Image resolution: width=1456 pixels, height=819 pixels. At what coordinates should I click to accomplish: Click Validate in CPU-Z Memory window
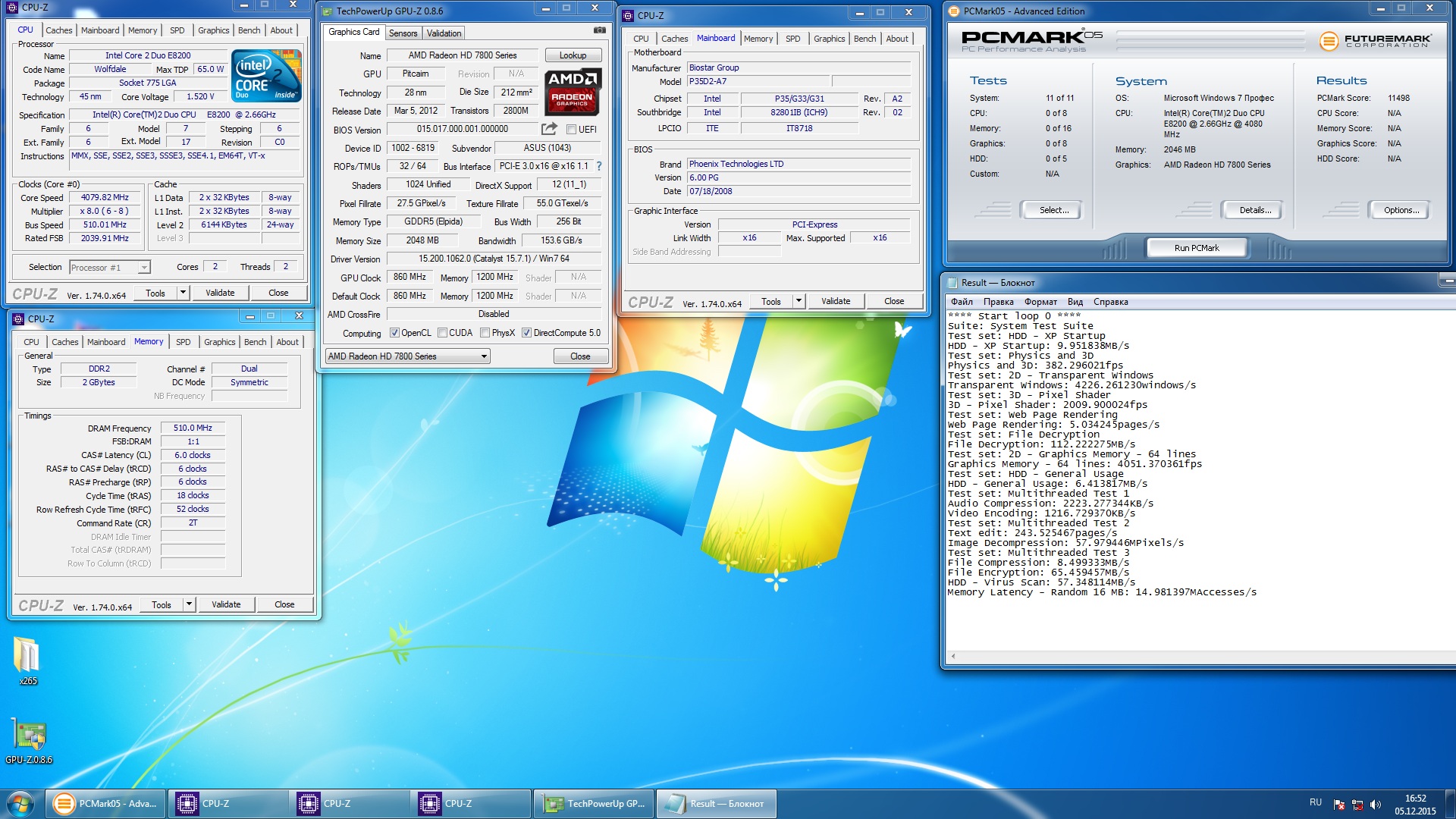tap(226, 604)
